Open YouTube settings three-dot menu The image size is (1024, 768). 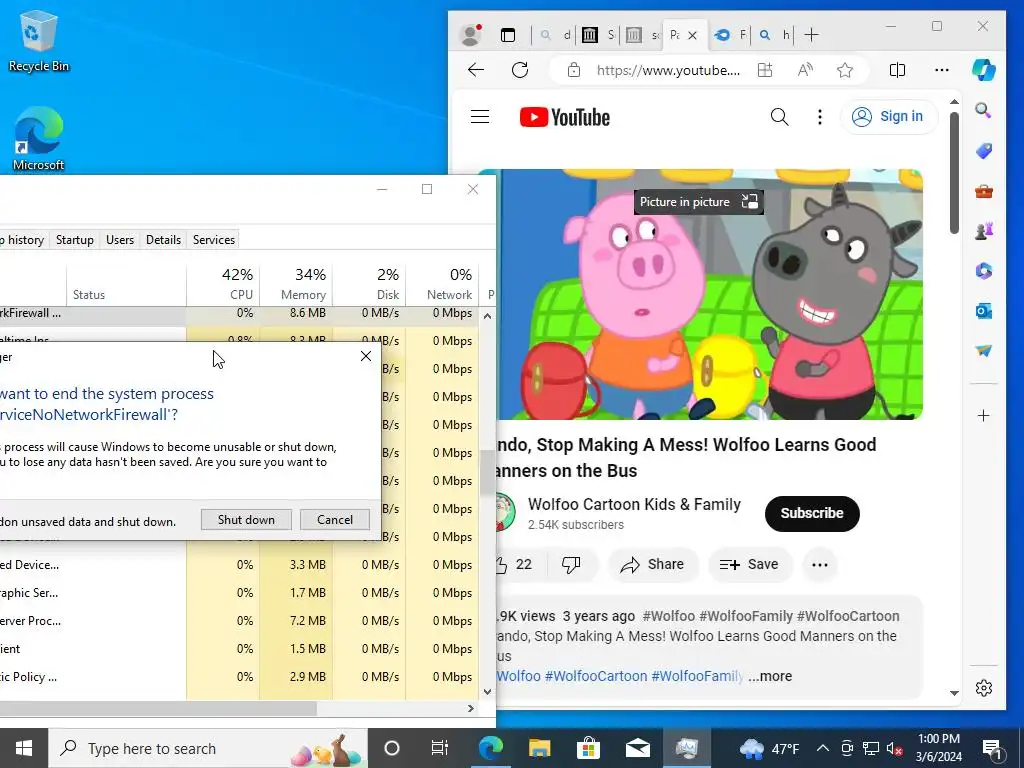pos(820,117)
